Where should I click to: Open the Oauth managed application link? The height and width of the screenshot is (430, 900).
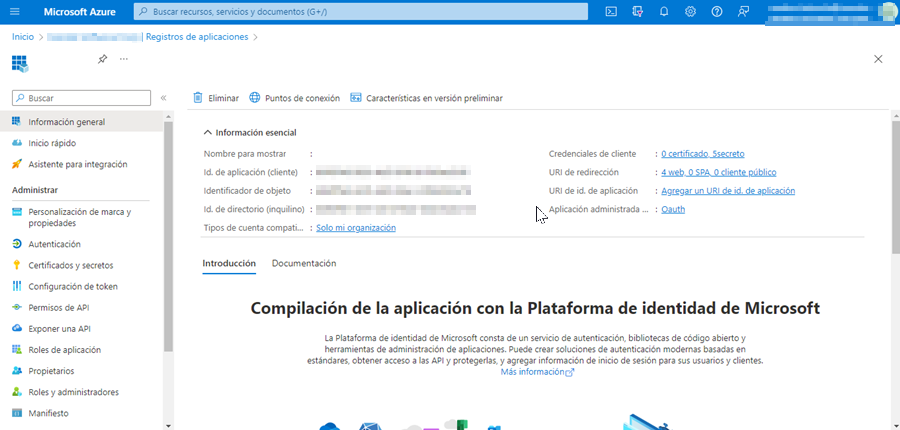pos(673,210)
